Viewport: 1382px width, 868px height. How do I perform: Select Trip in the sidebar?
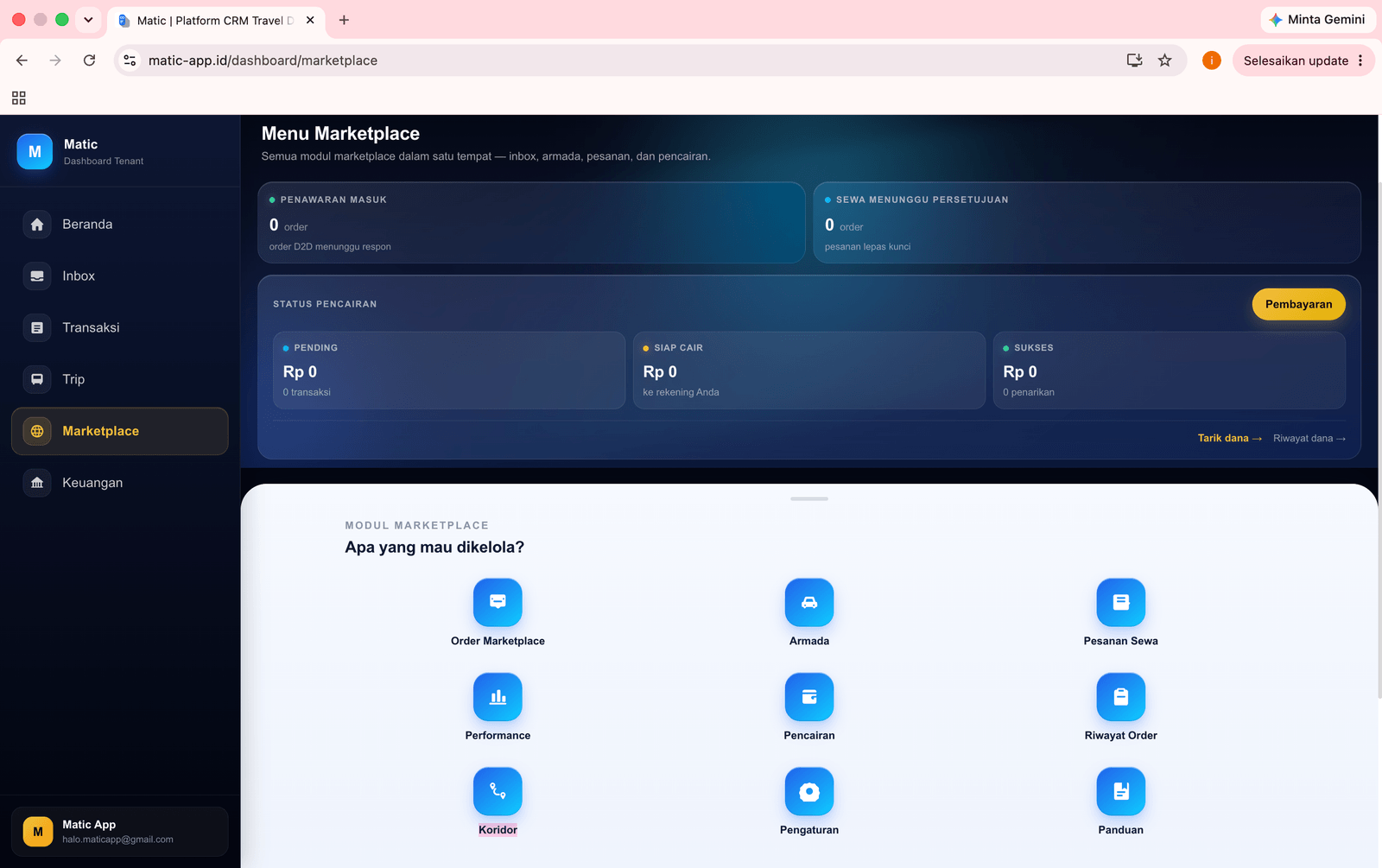click(120, 379)
